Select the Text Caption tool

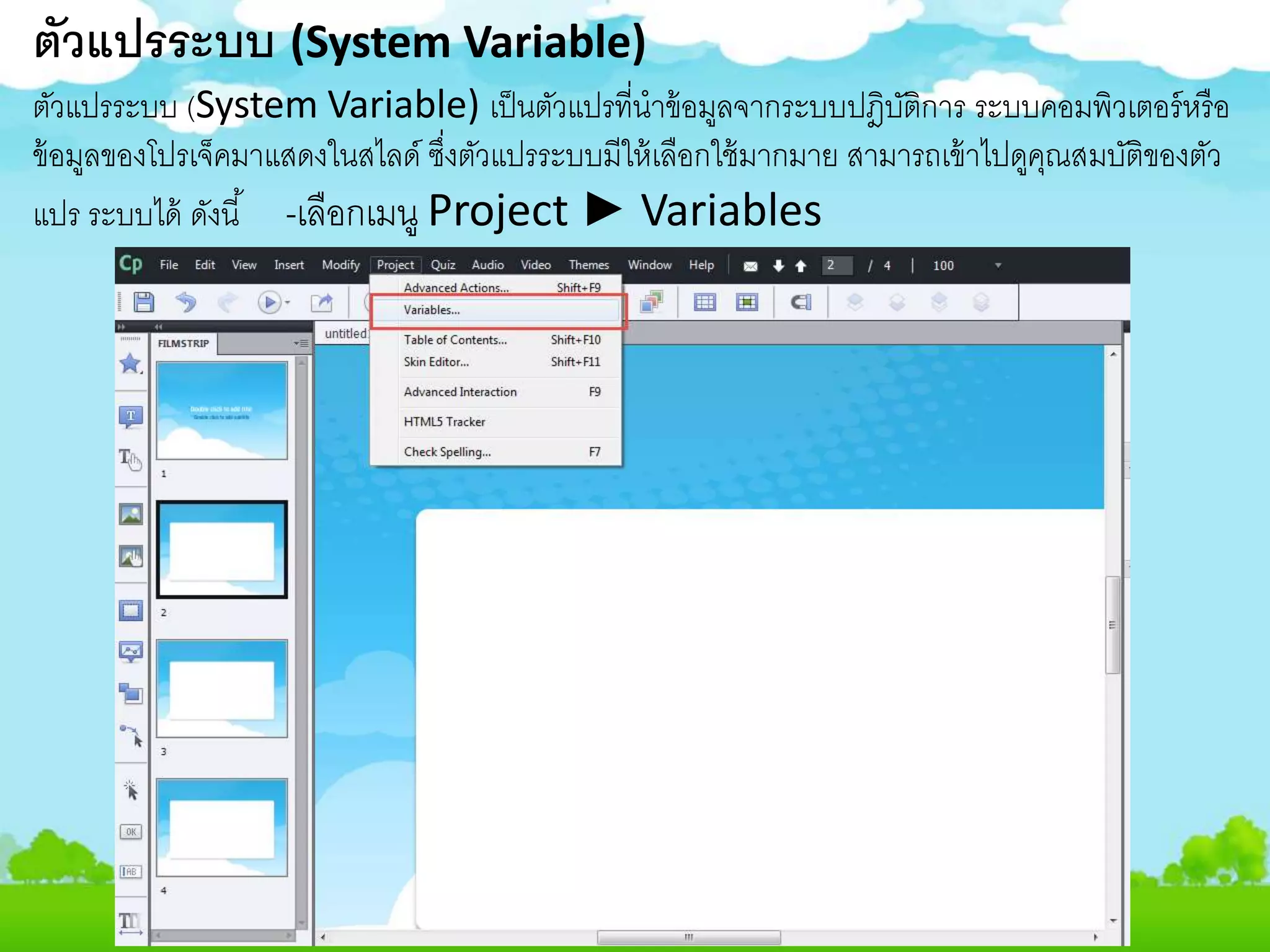131,416
